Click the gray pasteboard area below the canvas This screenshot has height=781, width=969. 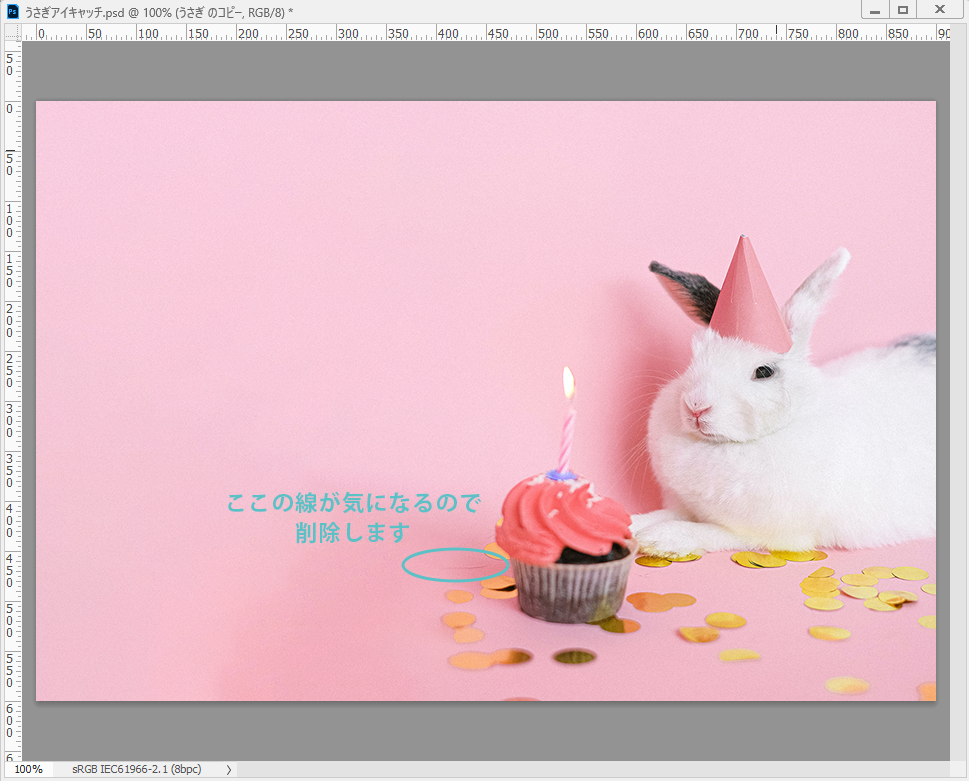click(480, 730)
